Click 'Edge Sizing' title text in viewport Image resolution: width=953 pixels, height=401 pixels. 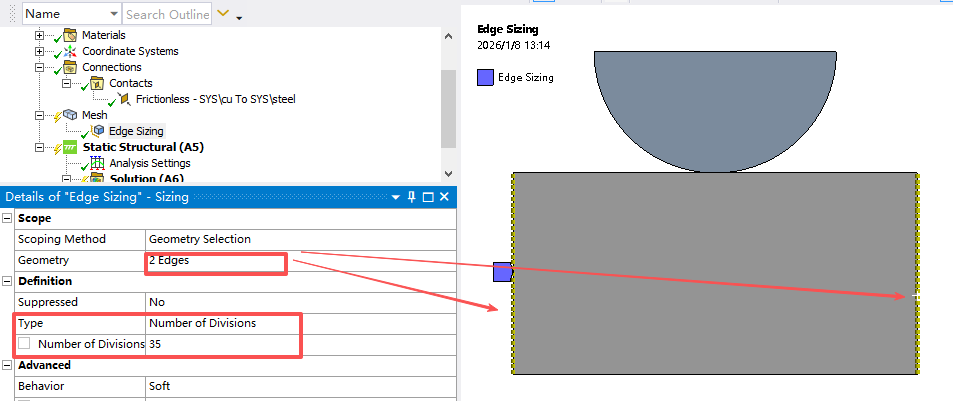(x=507, y=29)
